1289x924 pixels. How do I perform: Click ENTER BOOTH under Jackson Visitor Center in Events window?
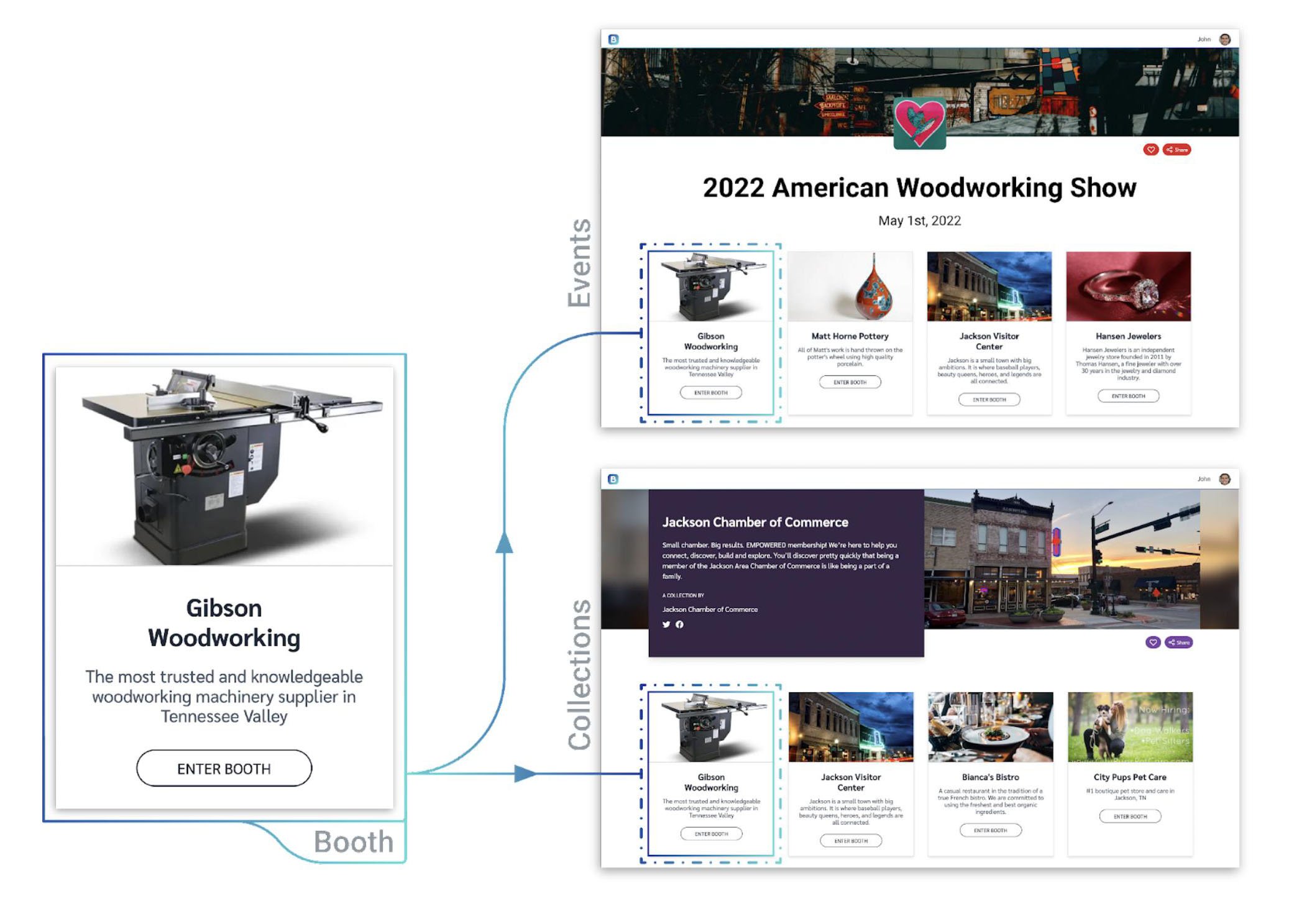(989, 400)
